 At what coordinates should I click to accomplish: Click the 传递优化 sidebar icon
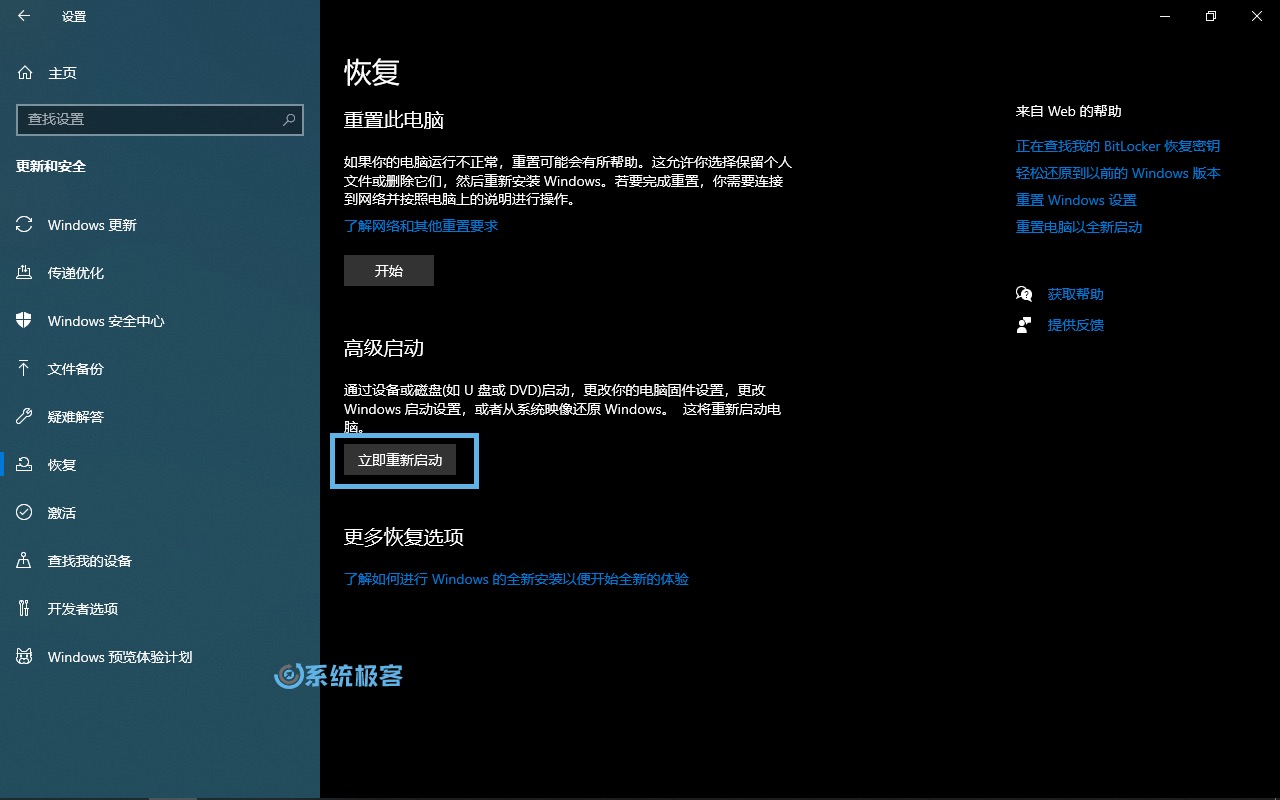[x=25, y=273]
